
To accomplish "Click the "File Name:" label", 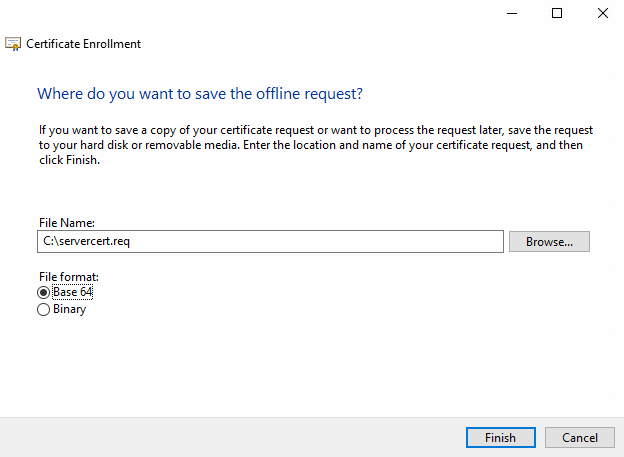I will pos(65,223).
